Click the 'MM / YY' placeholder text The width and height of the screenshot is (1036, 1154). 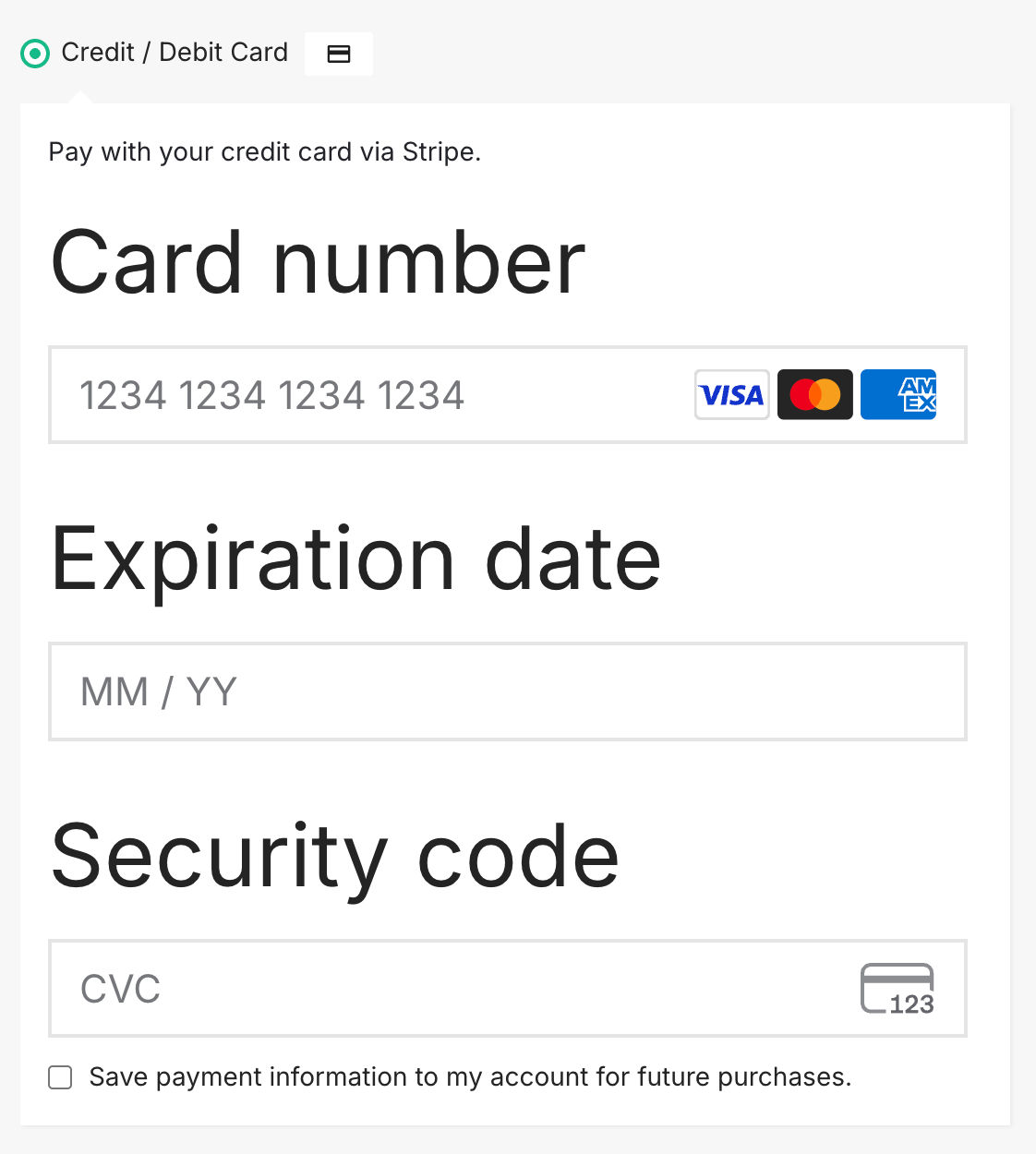click(159, 691)
